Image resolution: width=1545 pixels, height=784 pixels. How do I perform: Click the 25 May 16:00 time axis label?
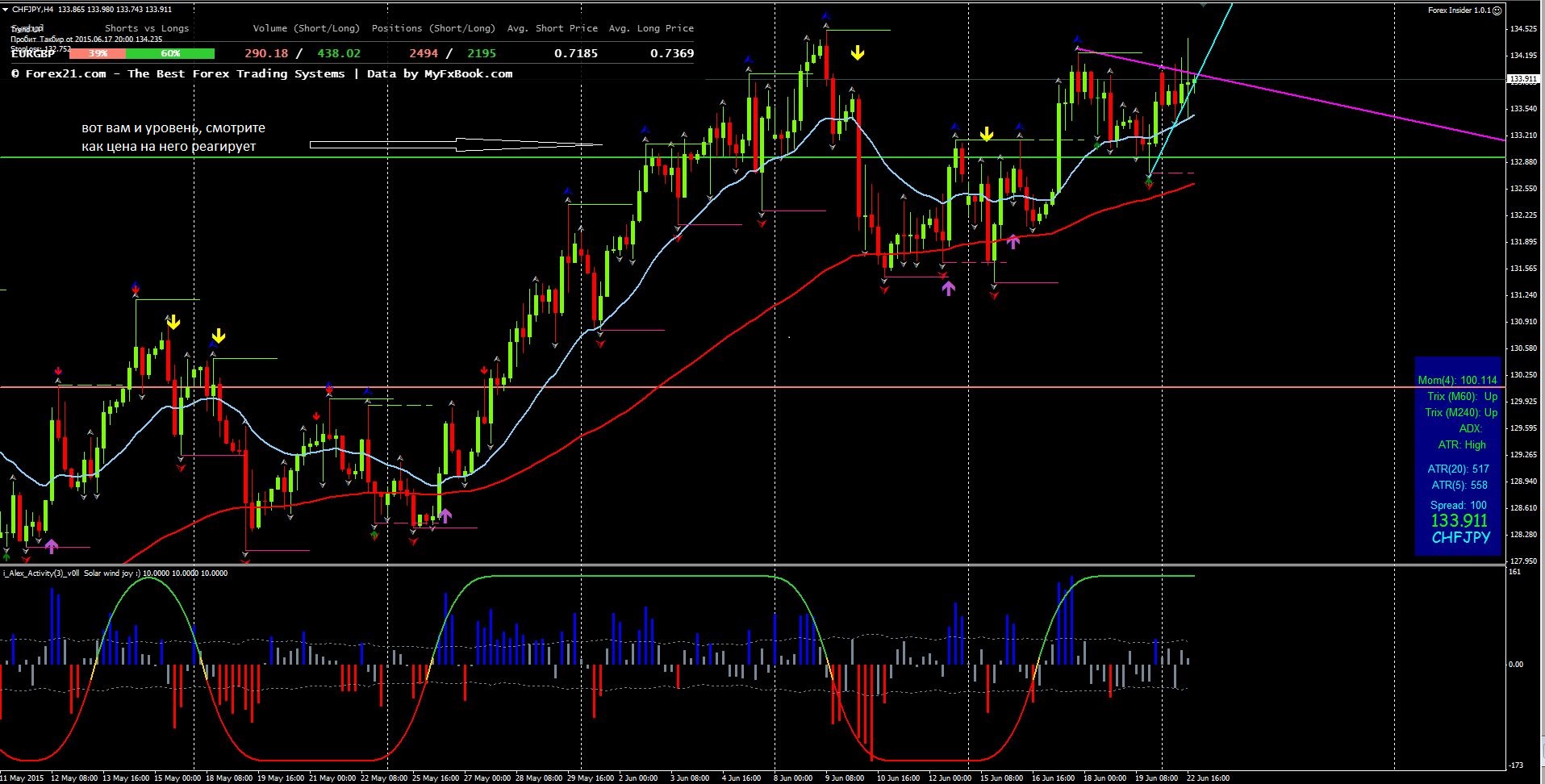pyautogui.click(x=436, y=778)
